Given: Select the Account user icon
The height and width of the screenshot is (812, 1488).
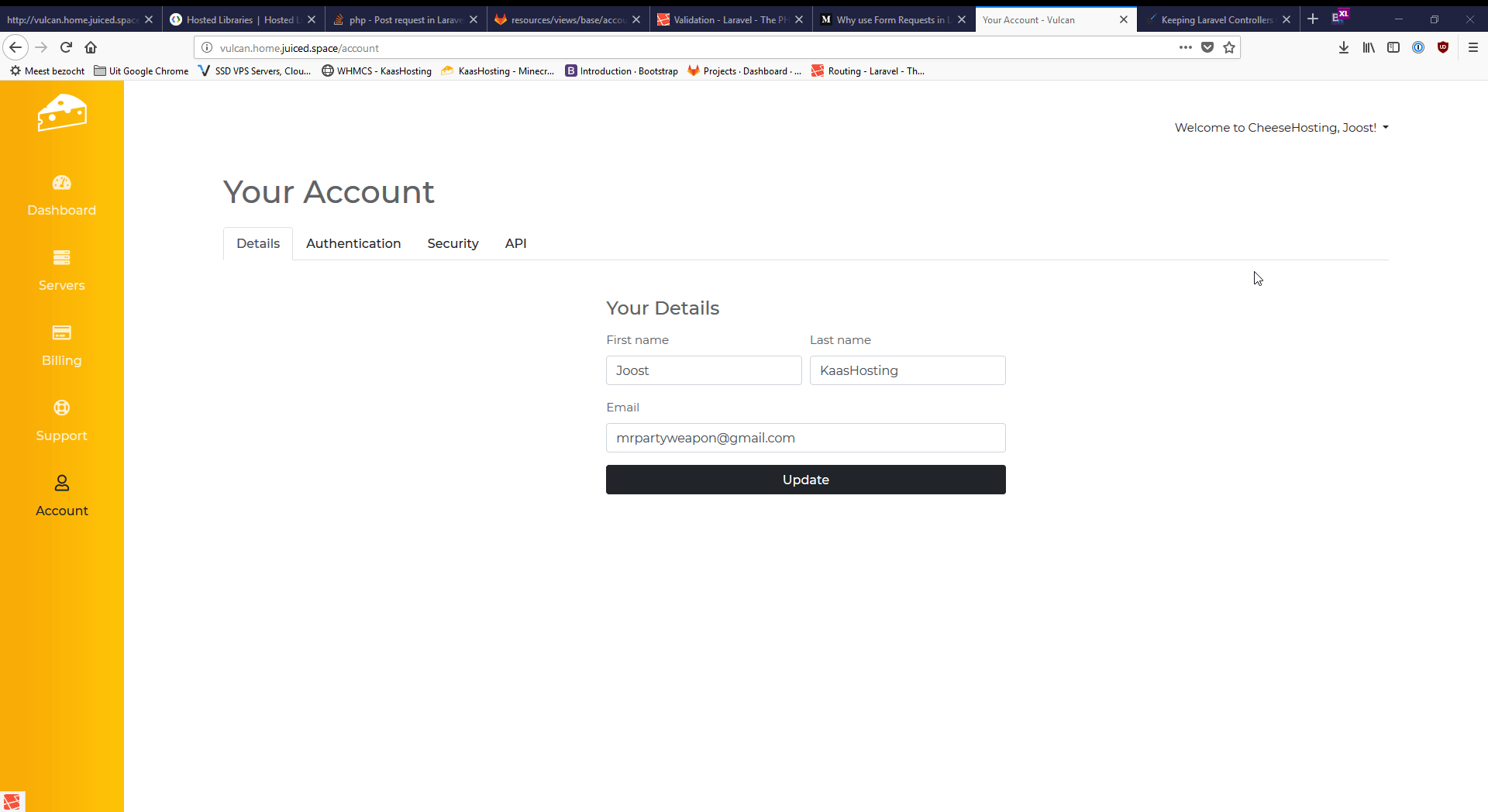Looking at the screenshot, I should click(x=62, y=483).
